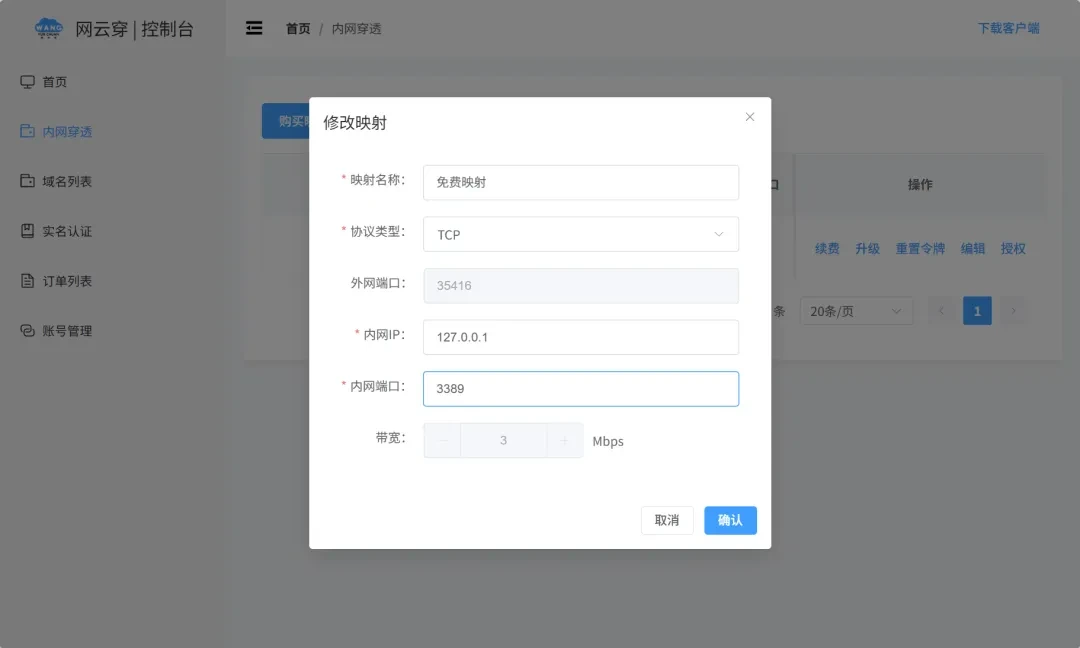
Task: Click the folder icon beside 域名列表
Action: [x=28, y=181]
